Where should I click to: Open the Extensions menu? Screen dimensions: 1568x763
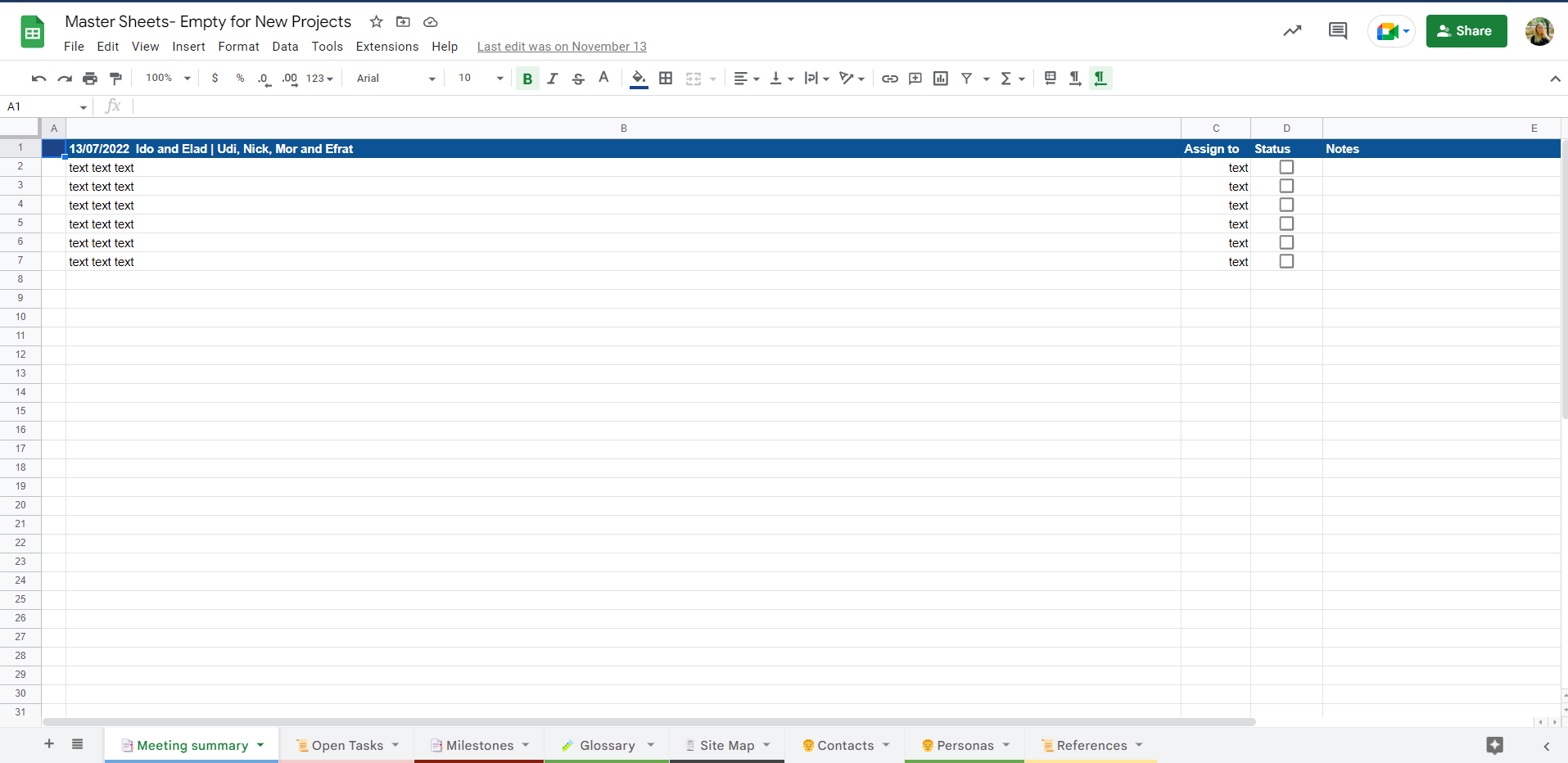click(387, 47)
